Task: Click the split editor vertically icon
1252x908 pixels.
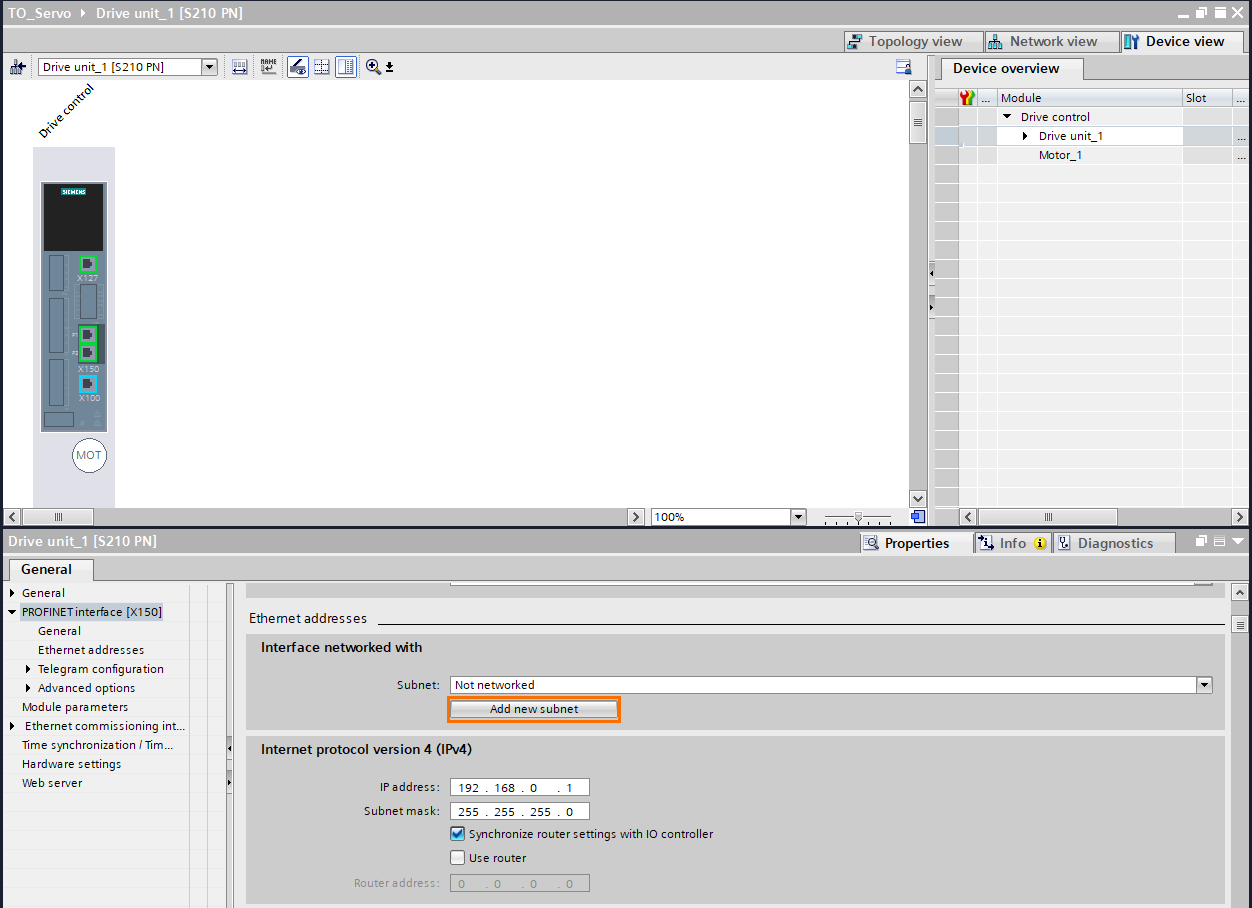Action: pyautogui.click(x=345, y=67)
